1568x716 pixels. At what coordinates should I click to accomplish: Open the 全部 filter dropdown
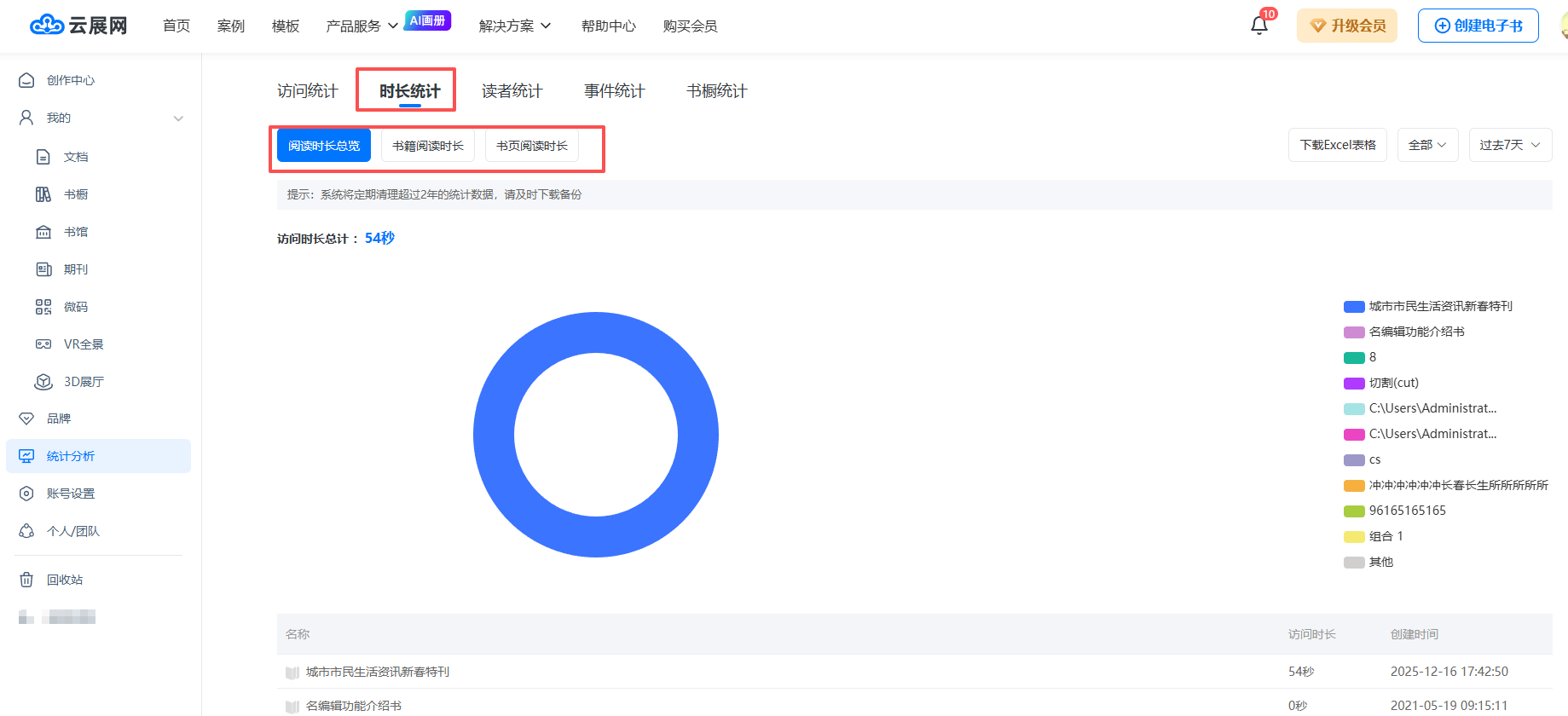click(x=1427, y=145)
